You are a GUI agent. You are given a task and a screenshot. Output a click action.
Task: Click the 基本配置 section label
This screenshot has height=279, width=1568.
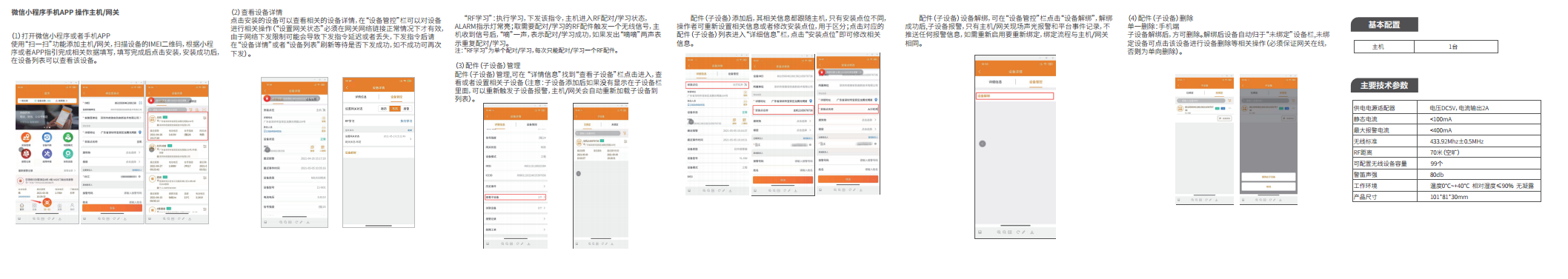[x=1384, y=24]
